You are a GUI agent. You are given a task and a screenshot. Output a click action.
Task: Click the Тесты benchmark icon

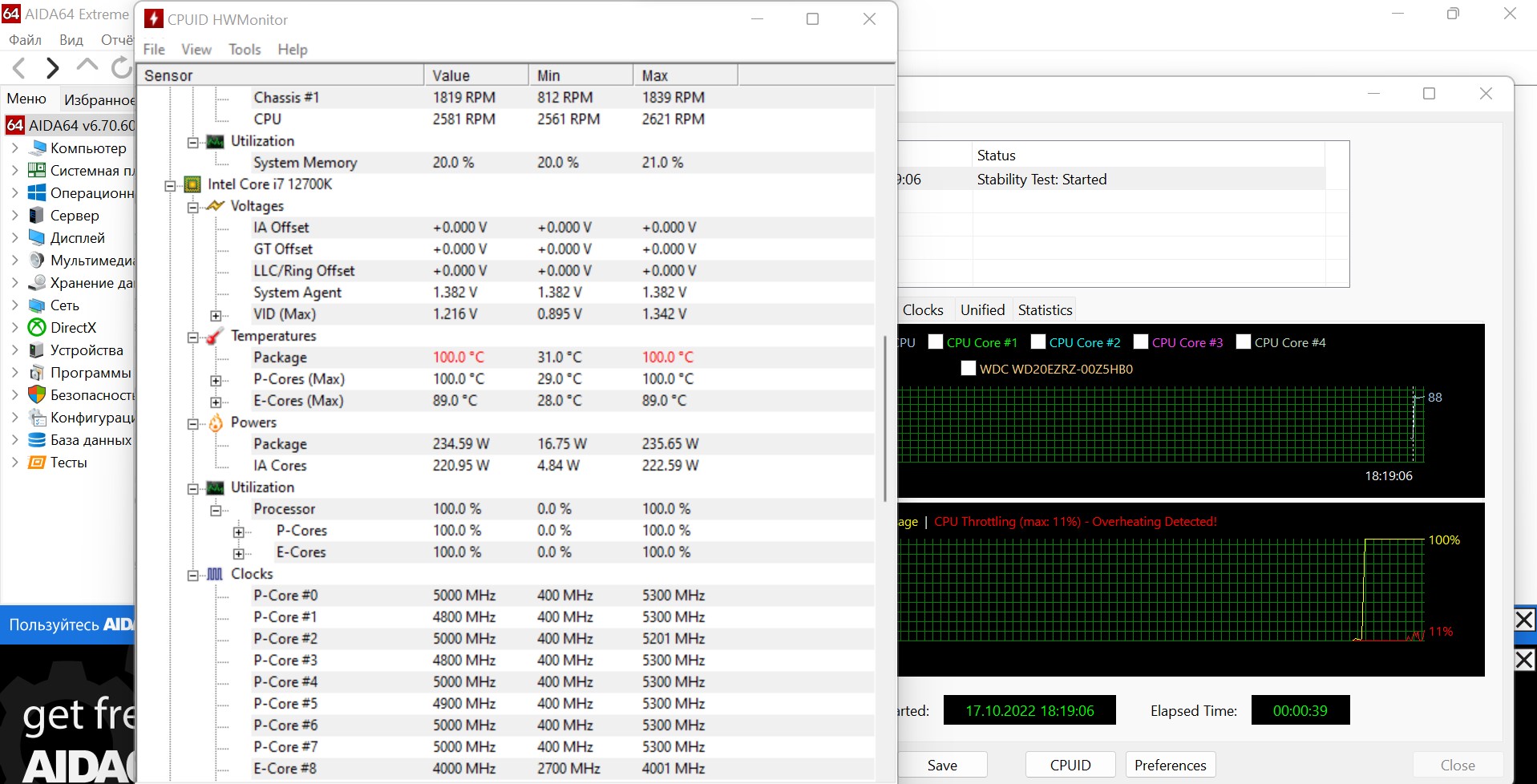(37, 463)
